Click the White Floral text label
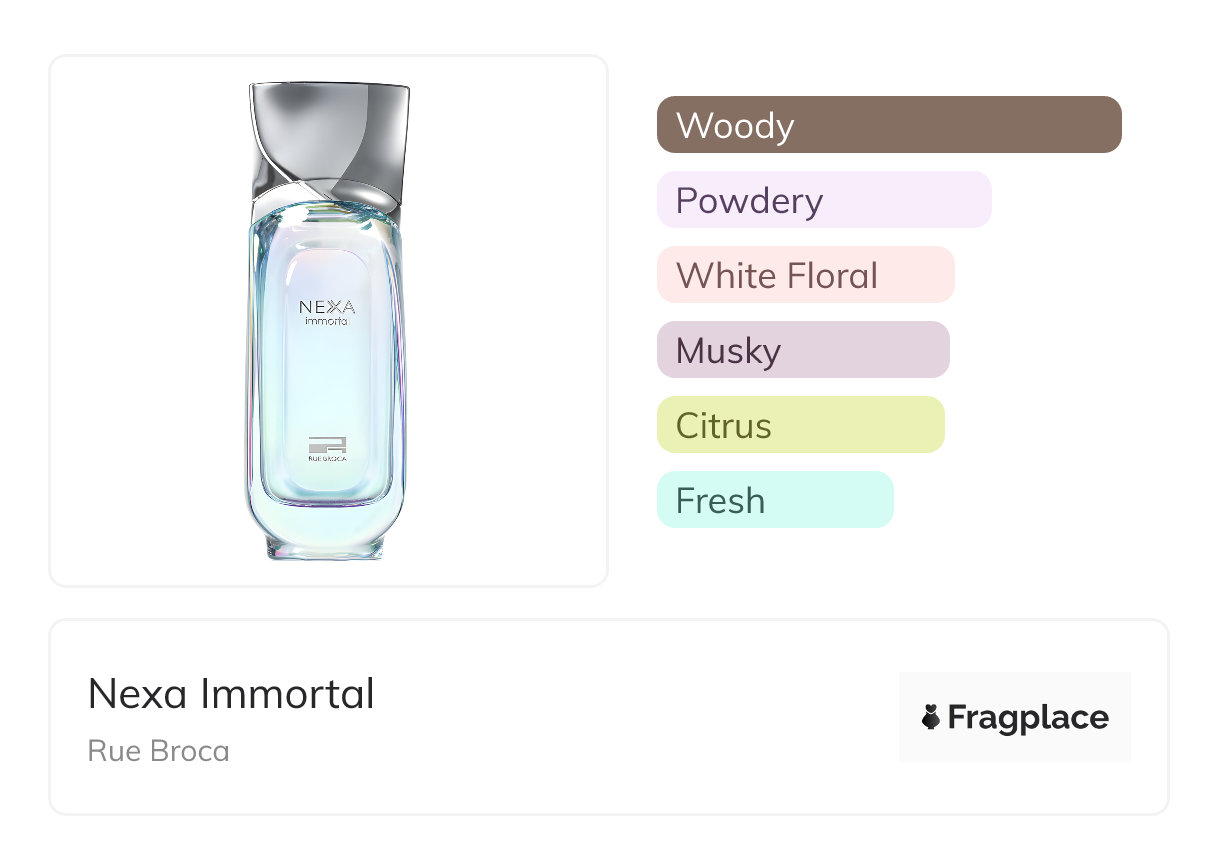 tap(776, 276)
